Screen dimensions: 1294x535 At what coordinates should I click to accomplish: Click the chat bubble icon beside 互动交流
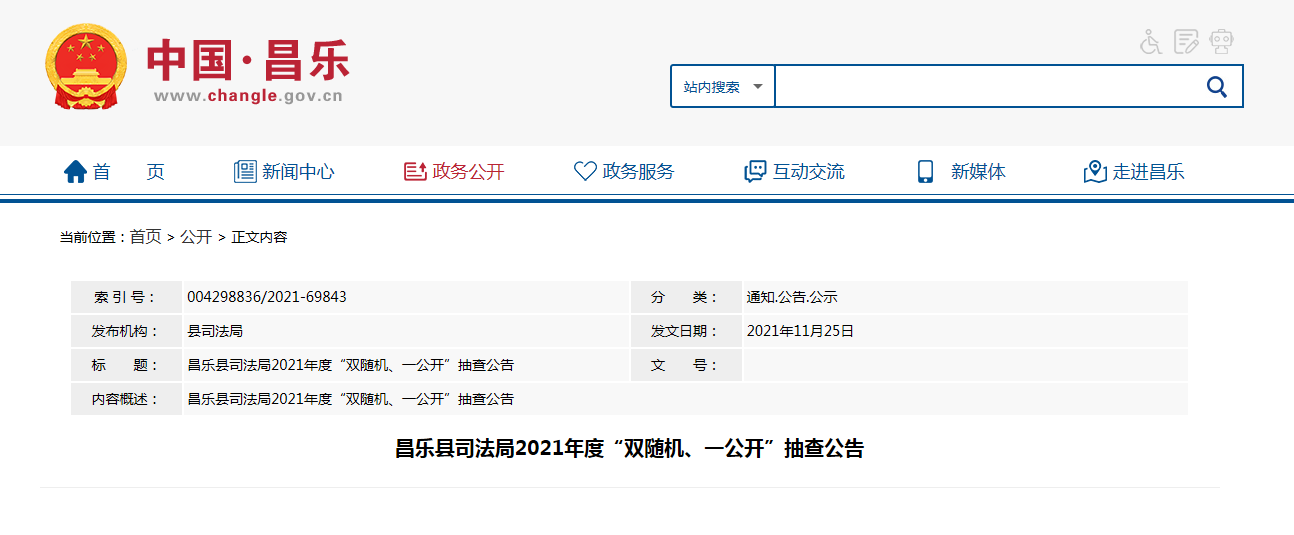pyautogui.click(x=755, y=172)
